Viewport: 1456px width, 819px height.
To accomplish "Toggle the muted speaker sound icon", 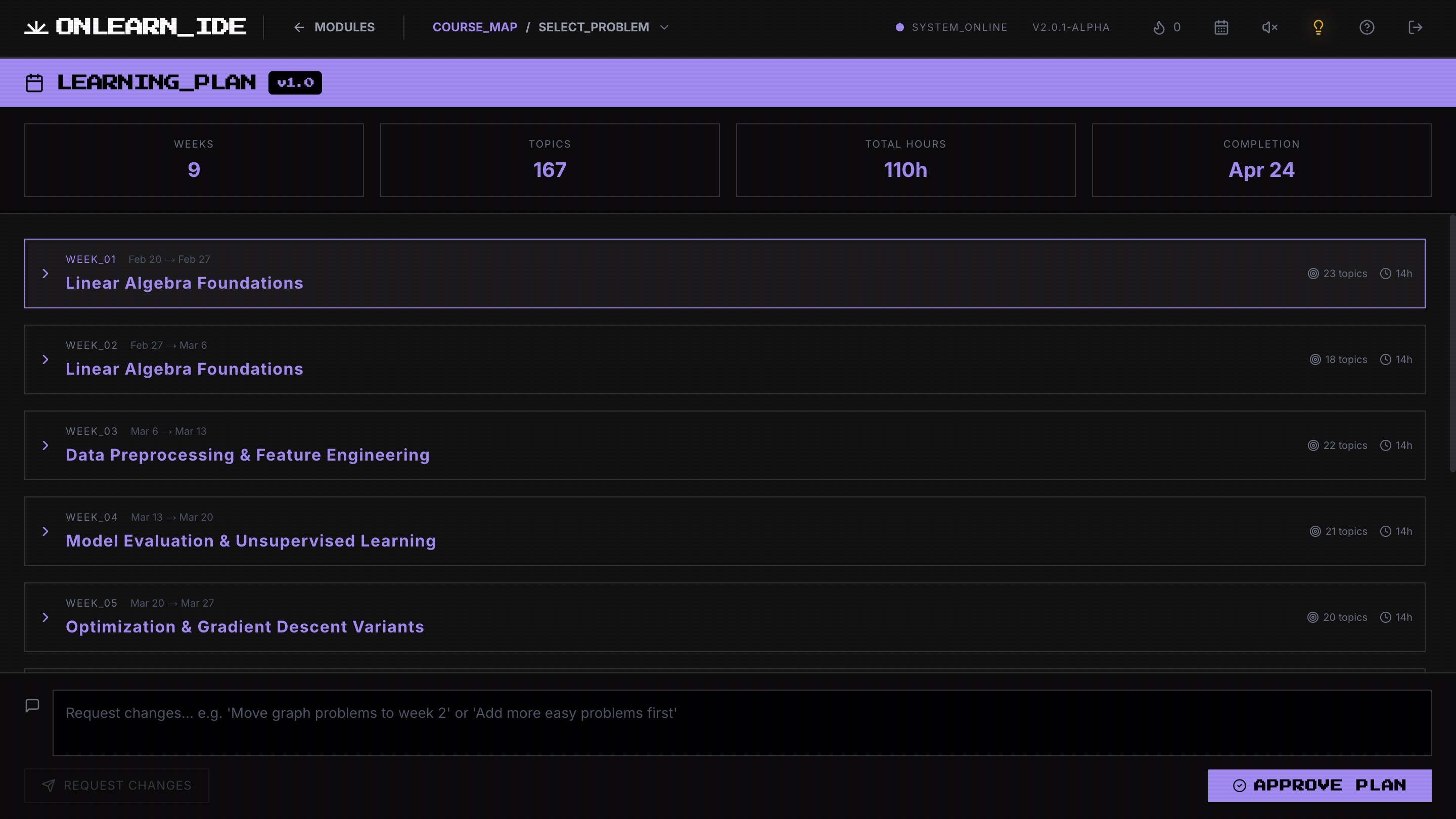I will coord(1269,27).
